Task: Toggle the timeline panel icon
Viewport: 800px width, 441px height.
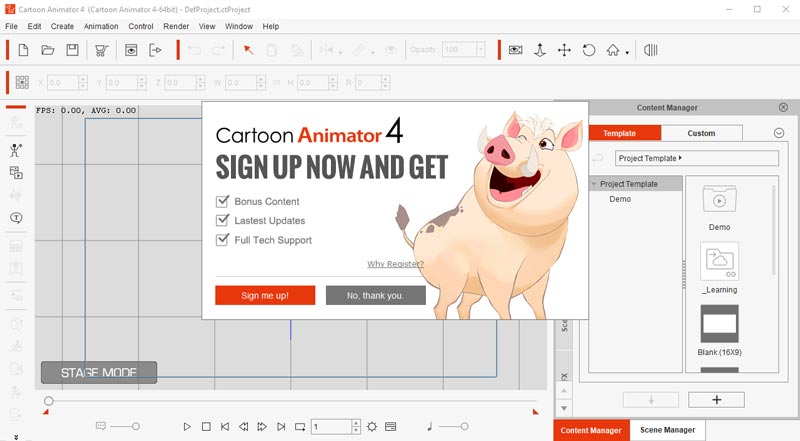Action: 651,50
